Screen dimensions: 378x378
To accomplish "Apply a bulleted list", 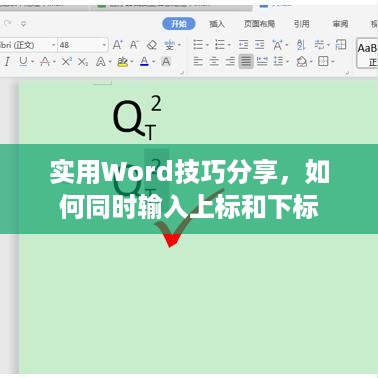I will click(x=198, y=45).
